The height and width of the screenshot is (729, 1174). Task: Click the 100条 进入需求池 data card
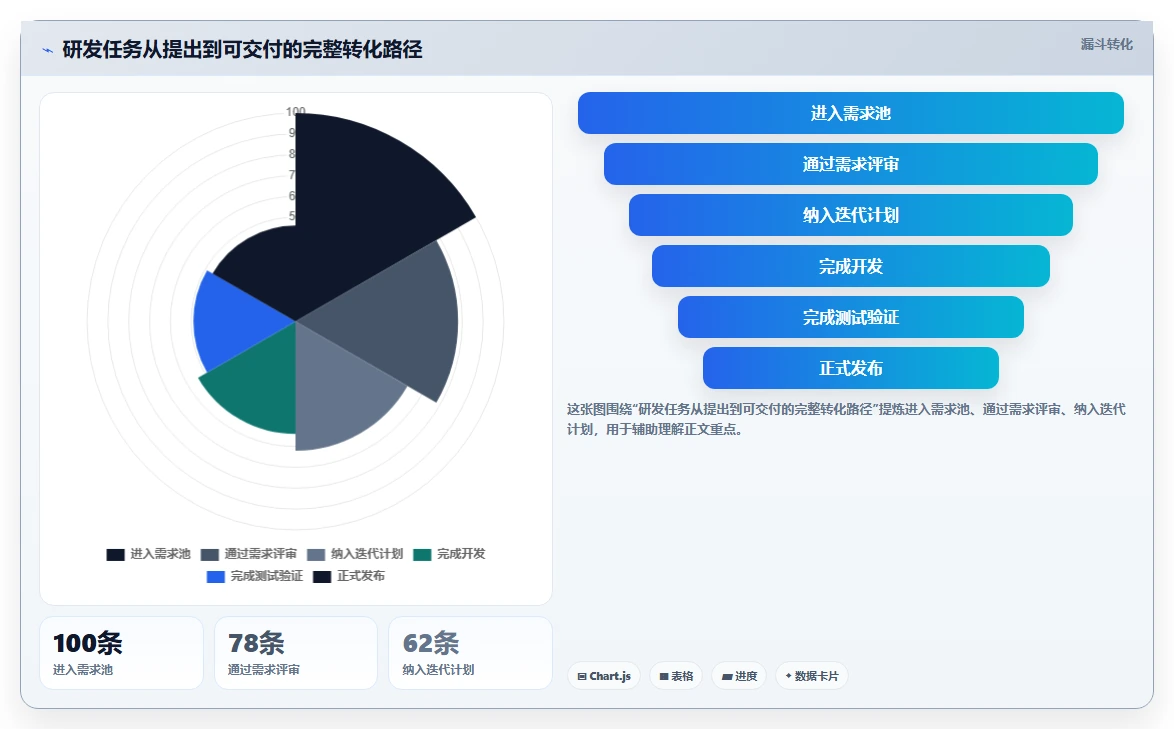pyautogui.click(x=121, y=653)
